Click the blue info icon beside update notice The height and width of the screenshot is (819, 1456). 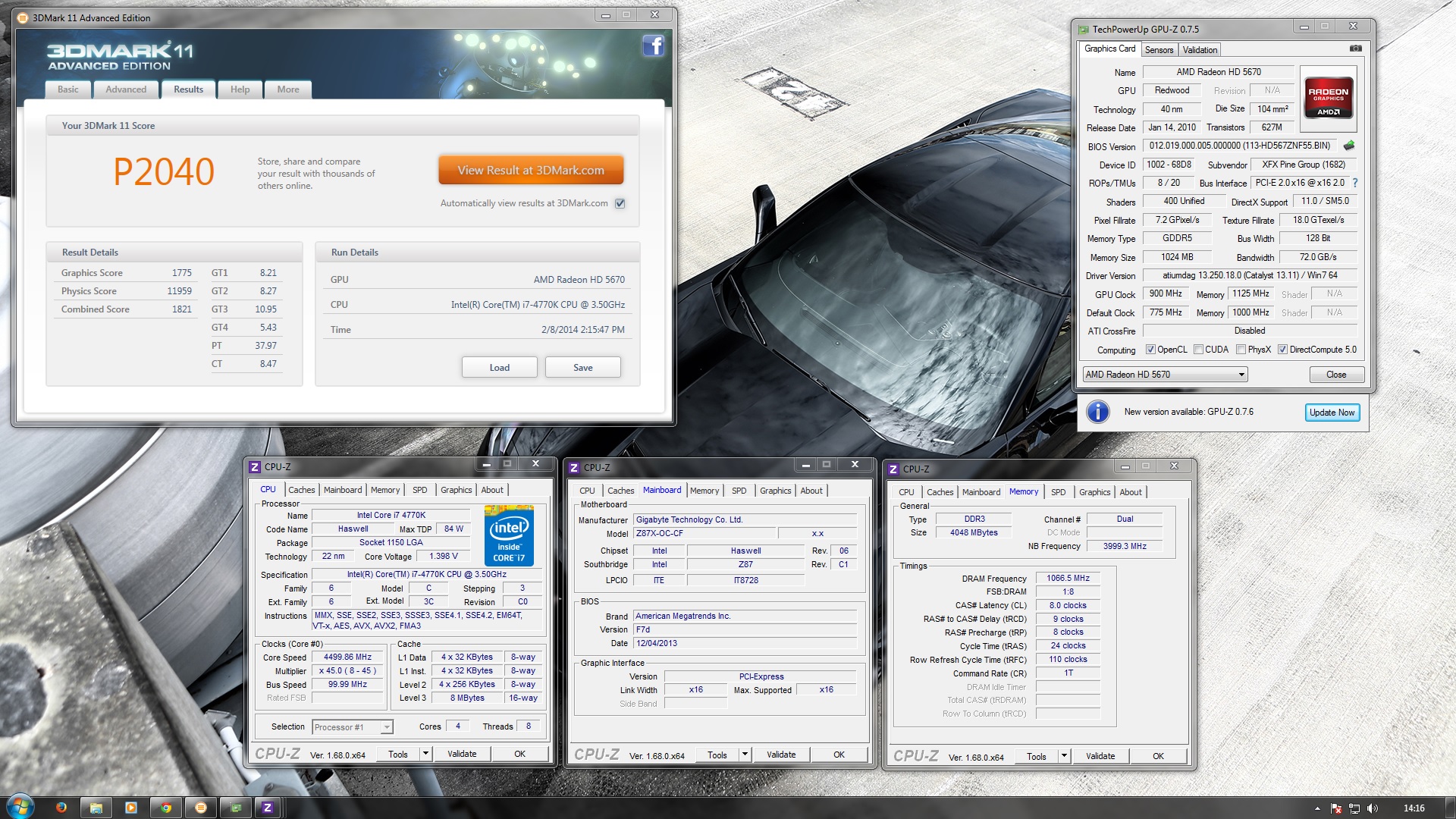point(1098,412)
